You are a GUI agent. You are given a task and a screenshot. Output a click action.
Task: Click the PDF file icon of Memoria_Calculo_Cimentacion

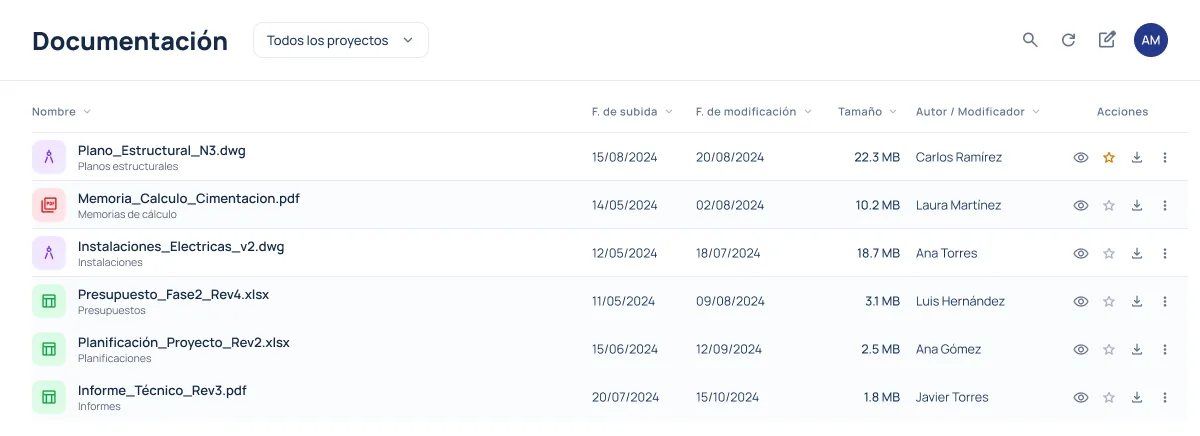point(49,205)
